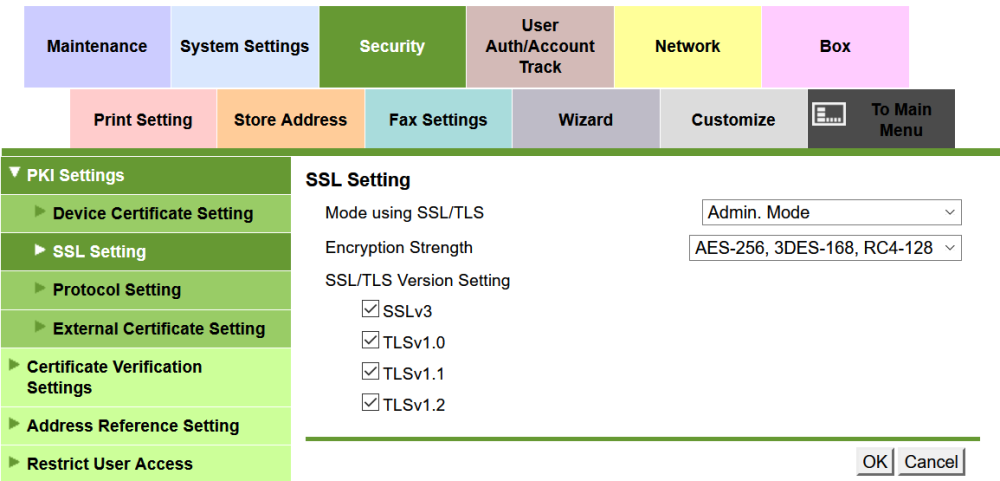Go to the System Settings tab
Screen dimensions: 1000x481
pyautogui.click(x=245, y=46)
